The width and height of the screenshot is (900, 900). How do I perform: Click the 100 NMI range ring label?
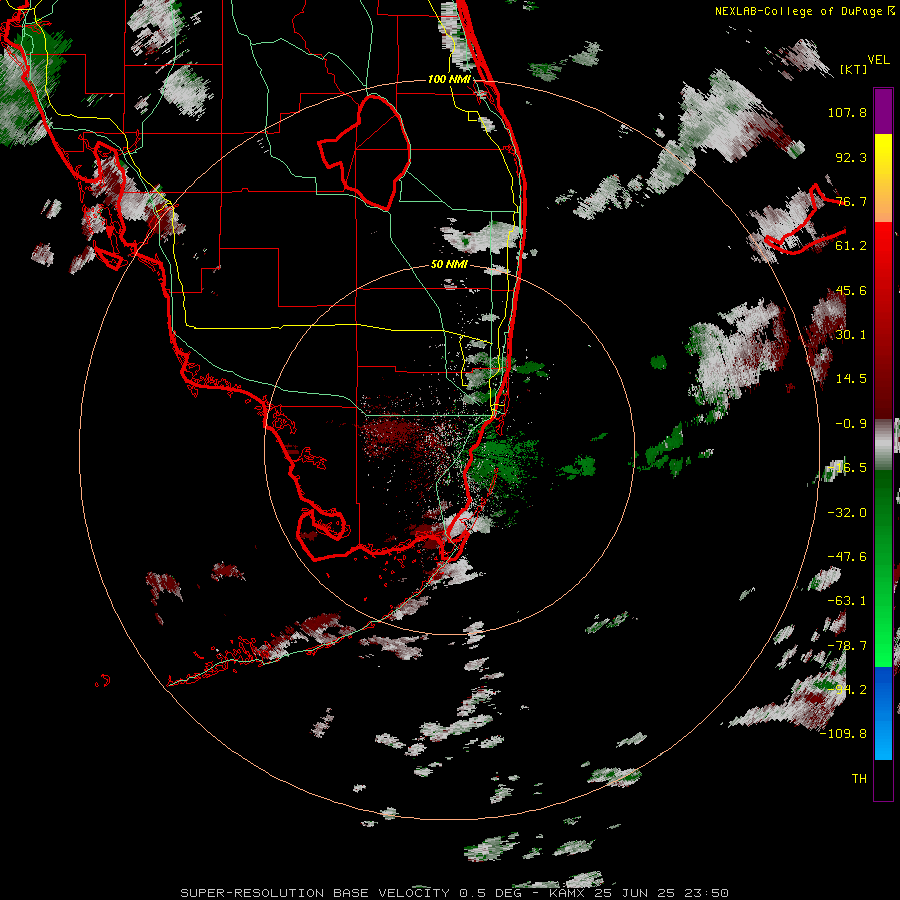pos(449,79)
